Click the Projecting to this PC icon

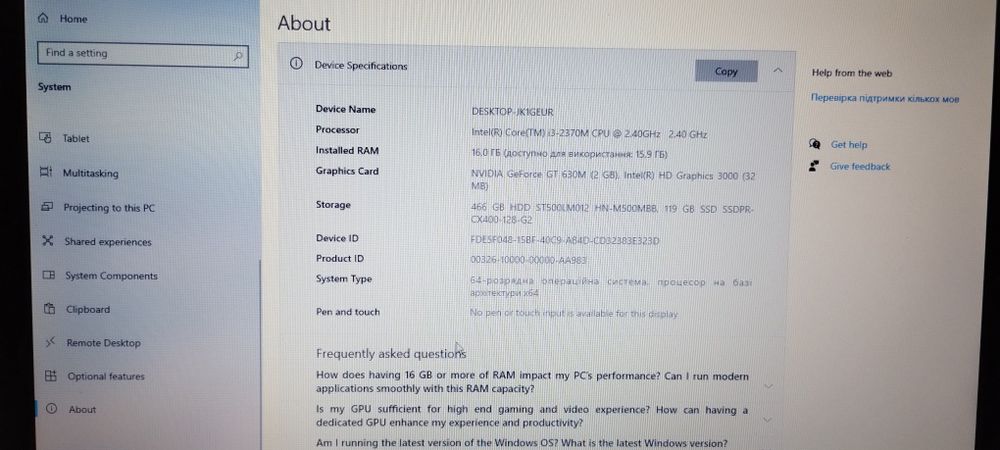pyautogui.click(x=47, y=207)
